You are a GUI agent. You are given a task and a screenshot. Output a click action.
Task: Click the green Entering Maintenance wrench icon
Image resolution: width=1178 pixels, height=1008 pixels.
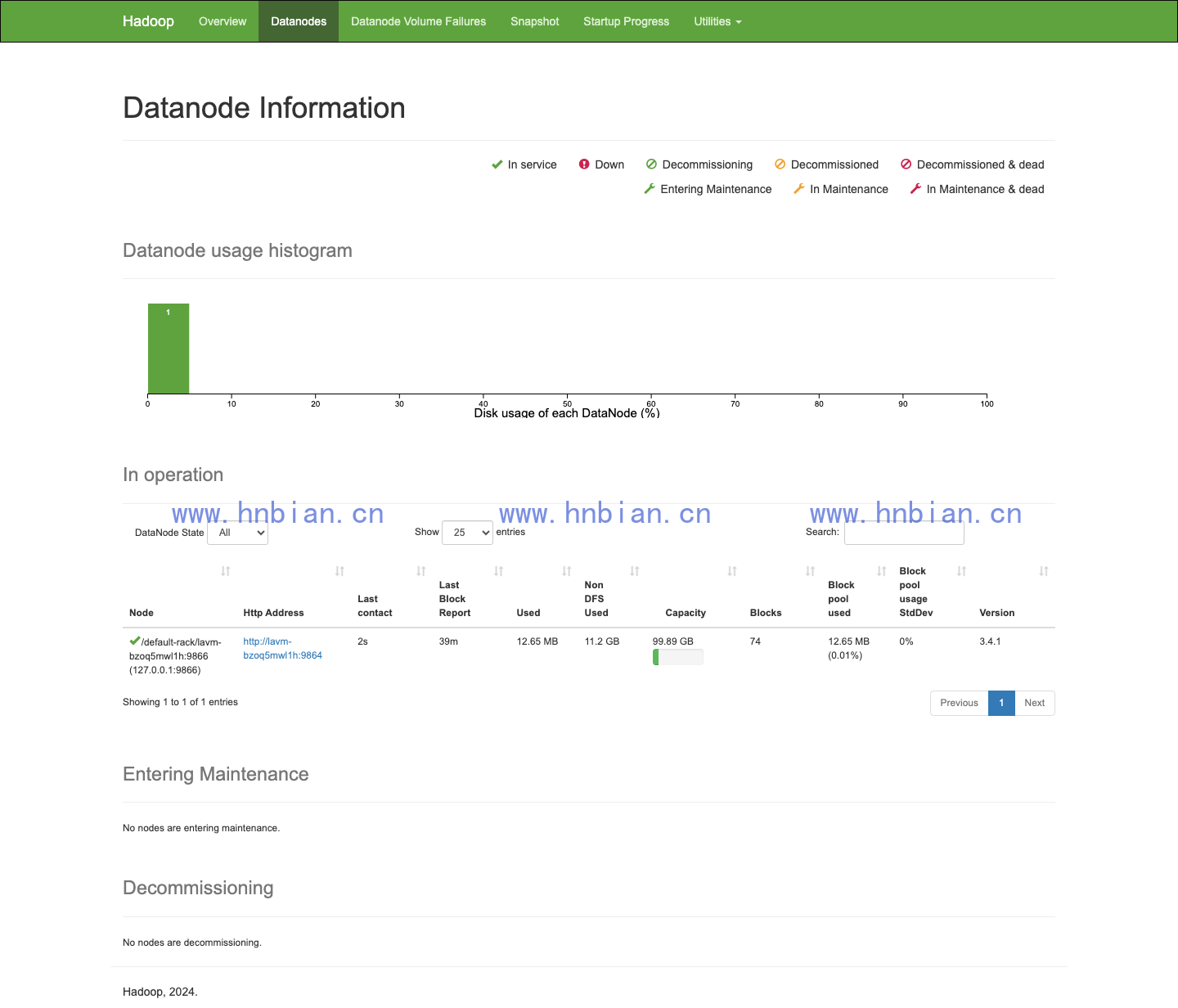point(650,189)
